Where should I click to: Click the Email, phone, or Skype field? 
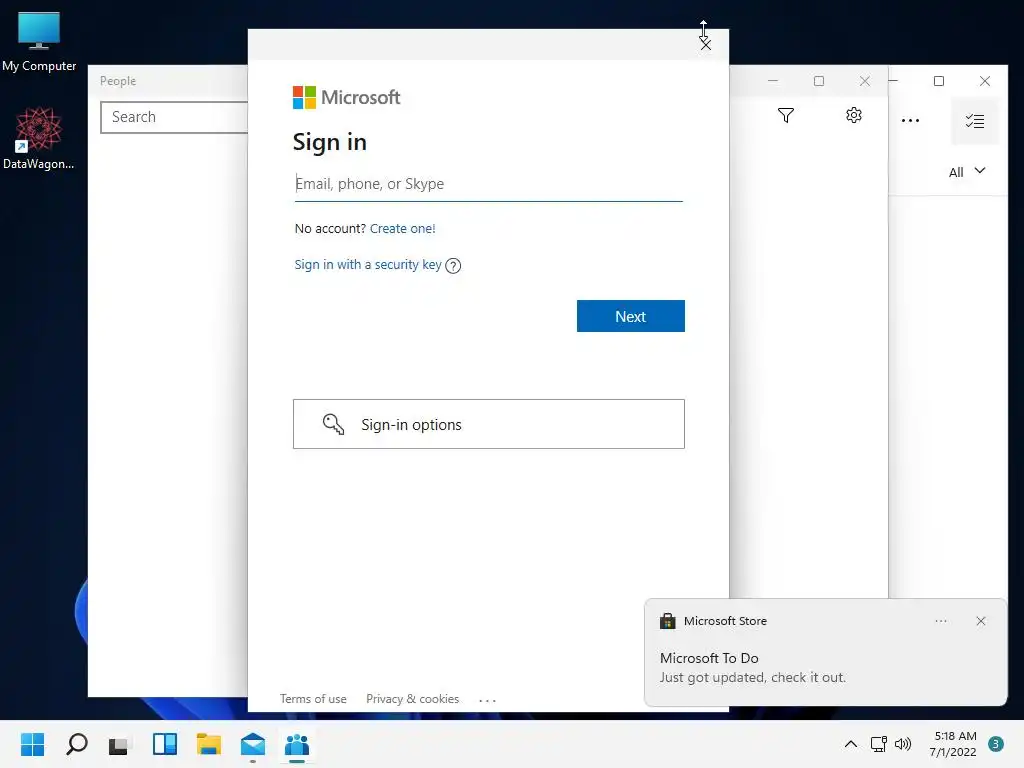488,184
